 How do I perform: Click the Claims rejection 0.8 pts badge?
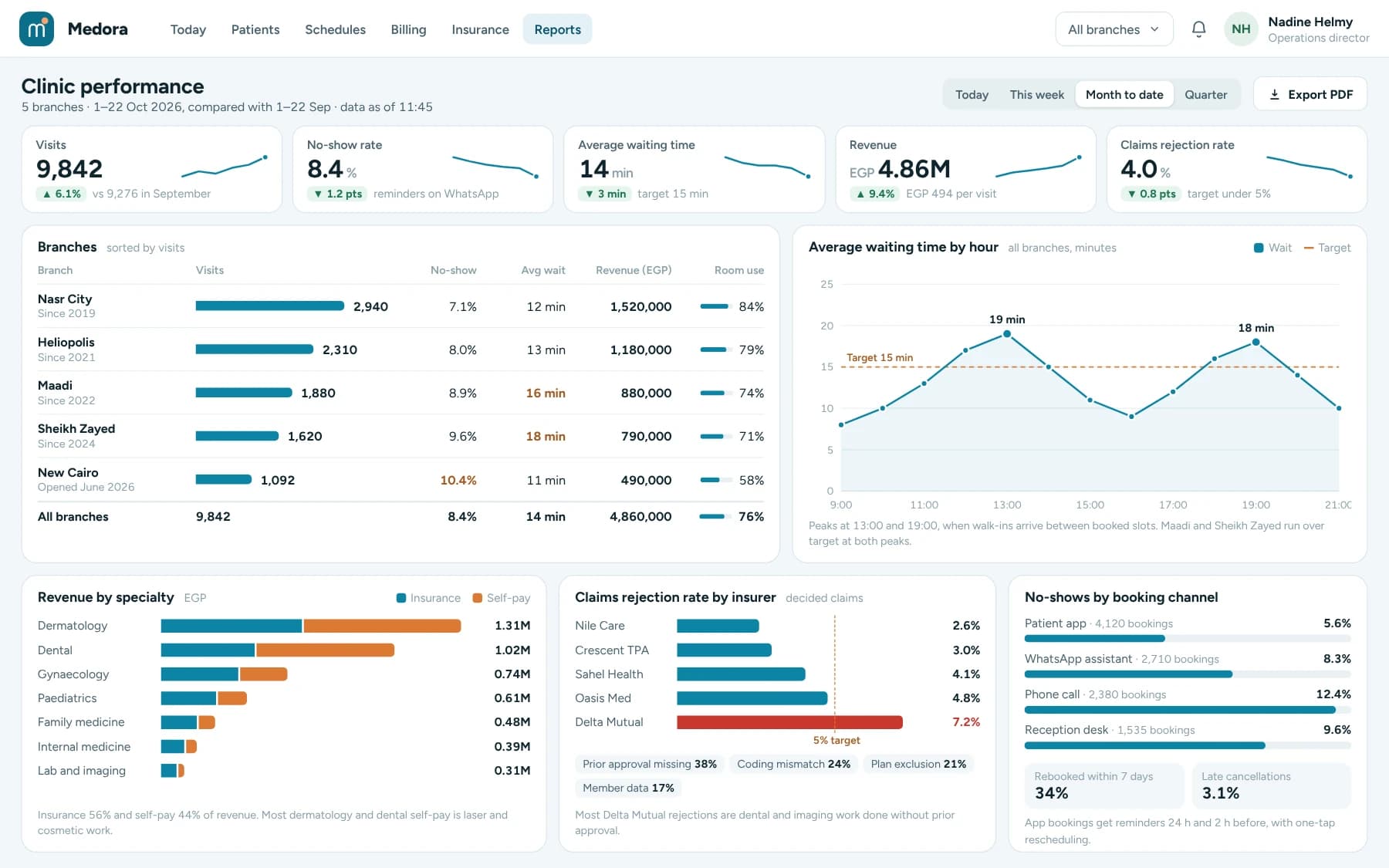click(1151, 194)
